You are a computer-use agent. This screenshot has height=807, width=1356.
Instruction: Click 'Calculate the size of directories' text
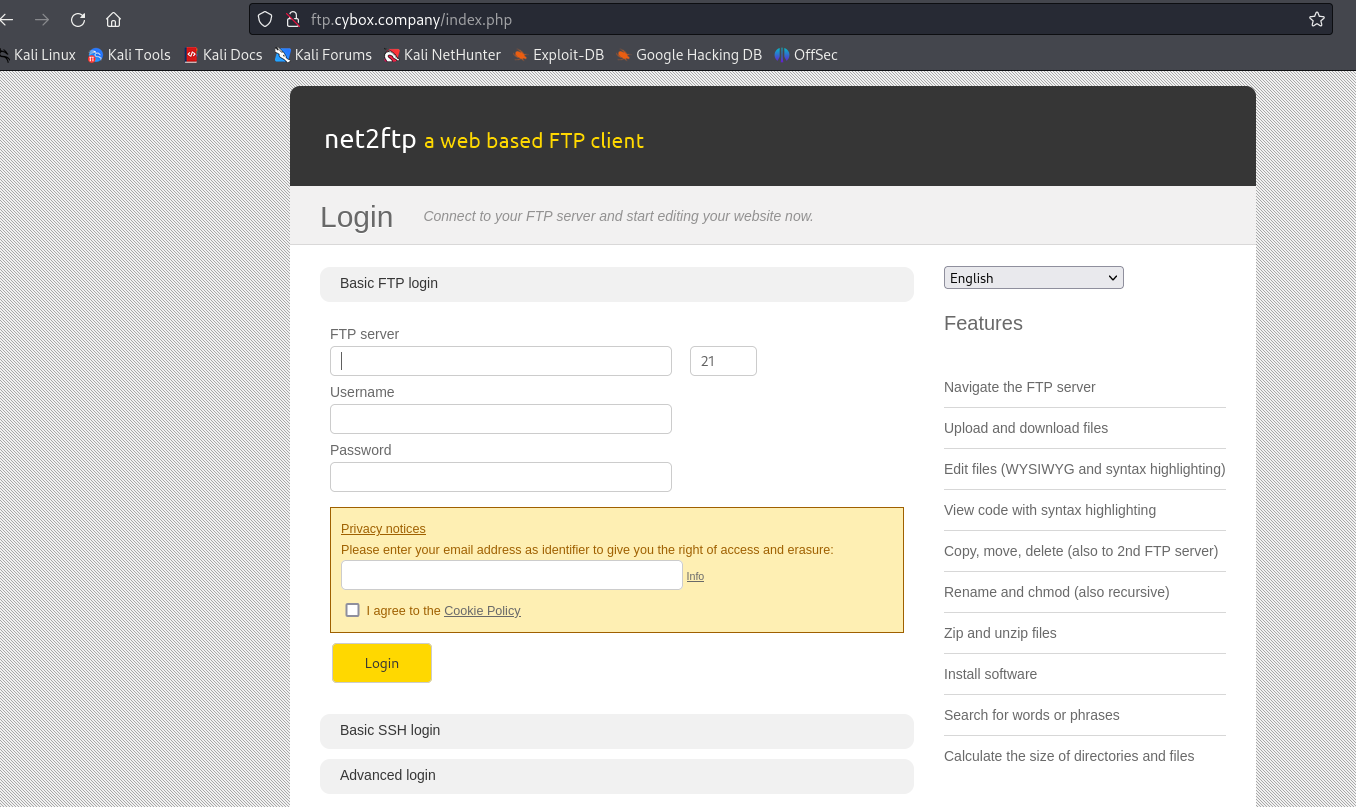pos(1069,756)
